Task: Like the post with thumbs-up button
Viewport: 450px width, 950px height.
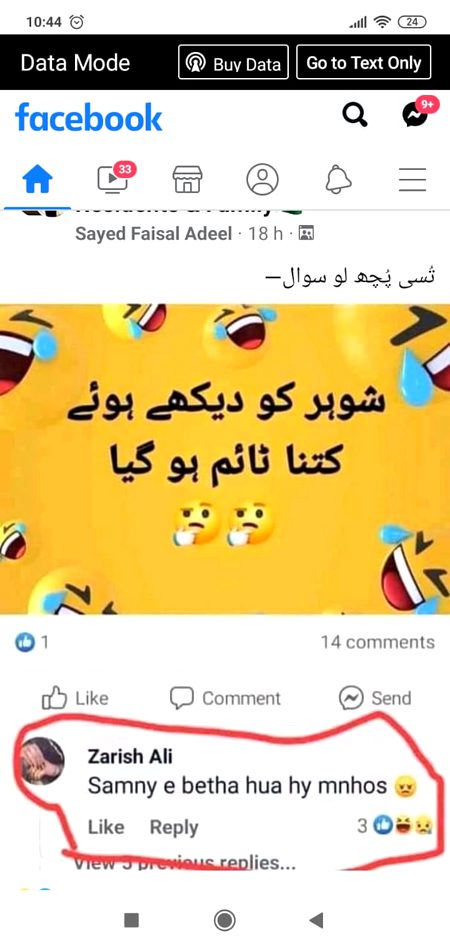Action: [x=75, y=699]
